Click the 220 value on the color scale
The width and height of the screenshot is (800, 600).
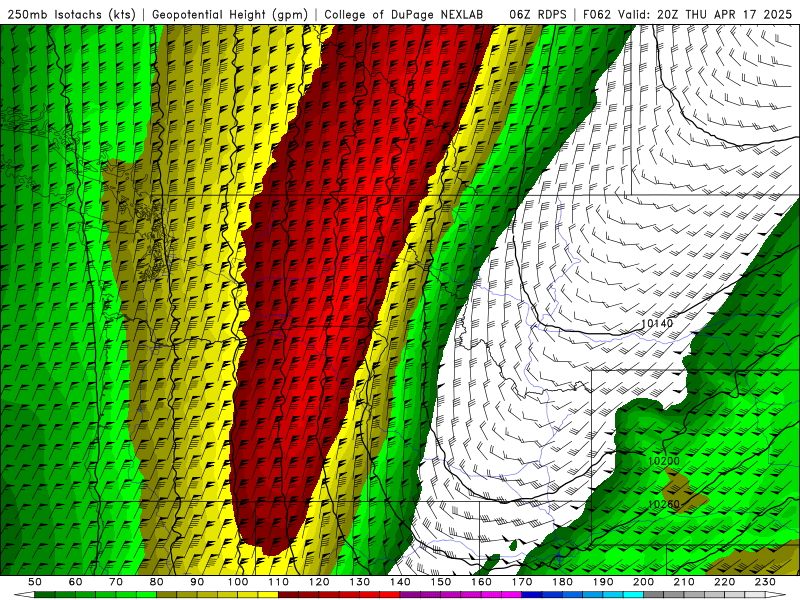725,582
